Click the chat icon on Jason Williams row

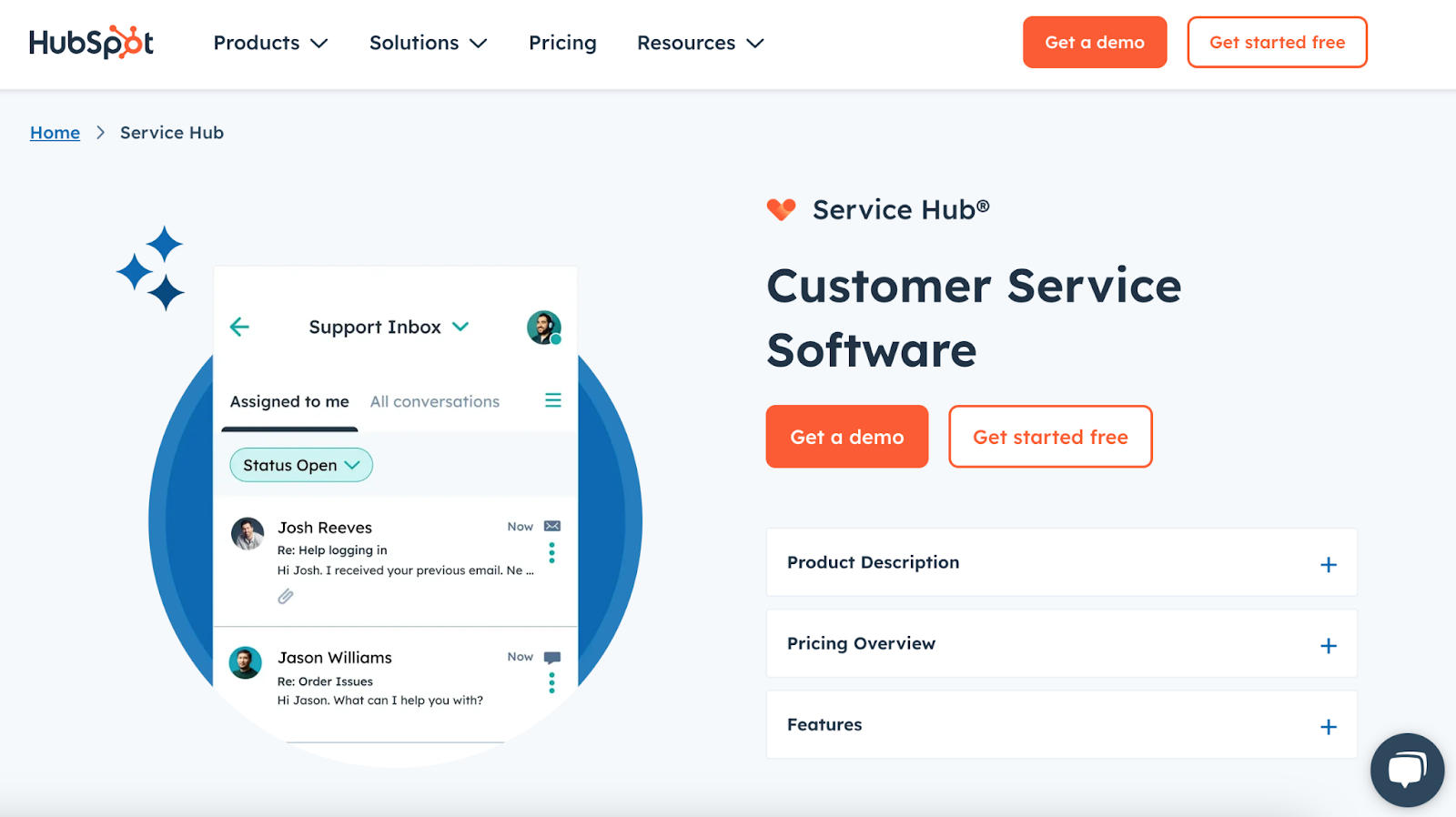[552, 657]
